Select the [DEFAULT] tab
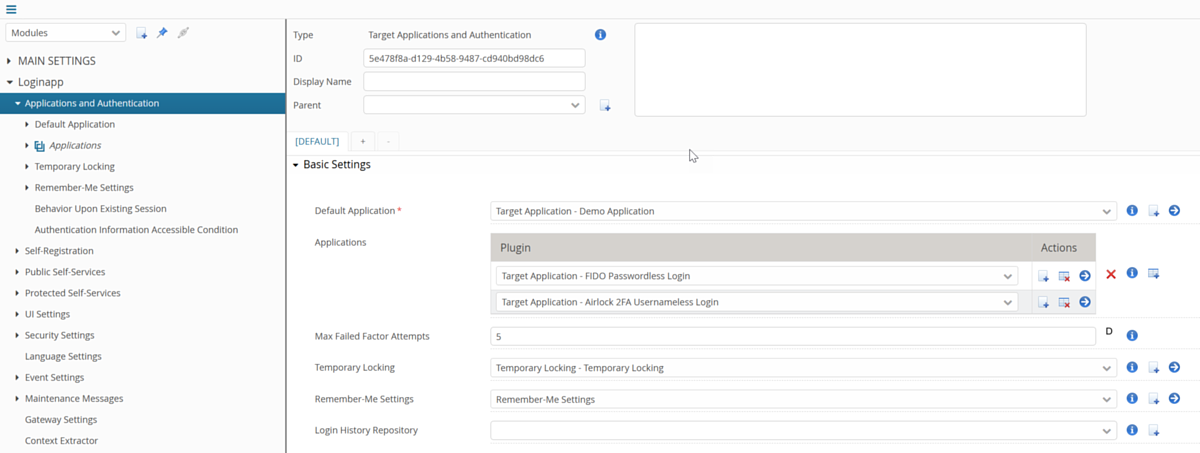Screen dimensions: 1200x453 (x=317, y=141)
